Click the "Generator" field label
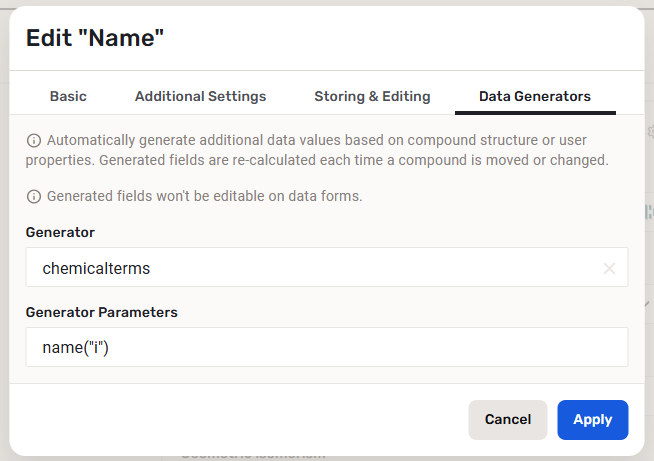The height and width of the screenshot is (461, 654). (x=60, y=232)
